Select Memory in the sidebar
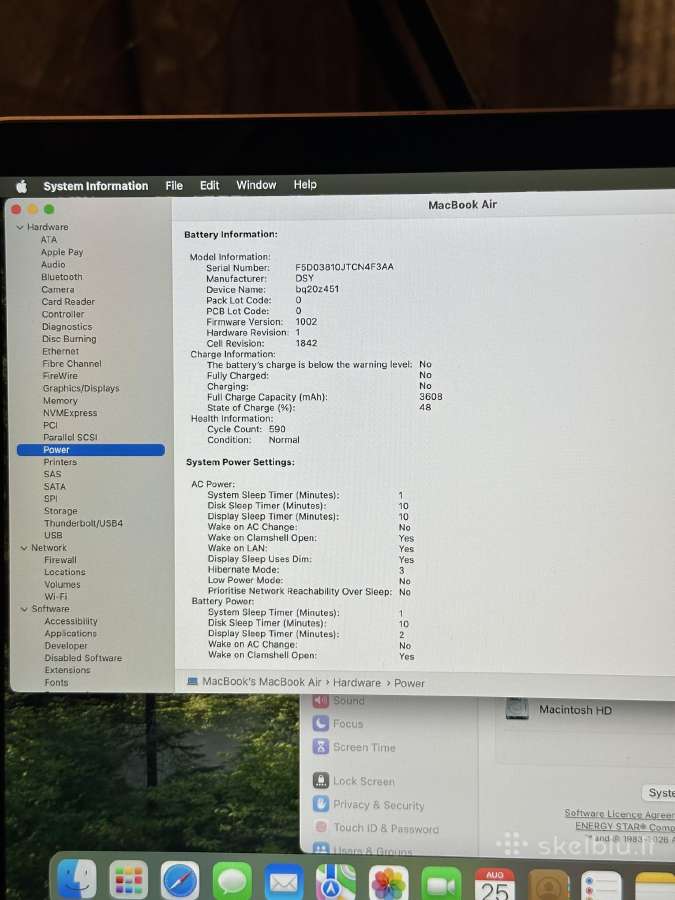 coord(60,401)
